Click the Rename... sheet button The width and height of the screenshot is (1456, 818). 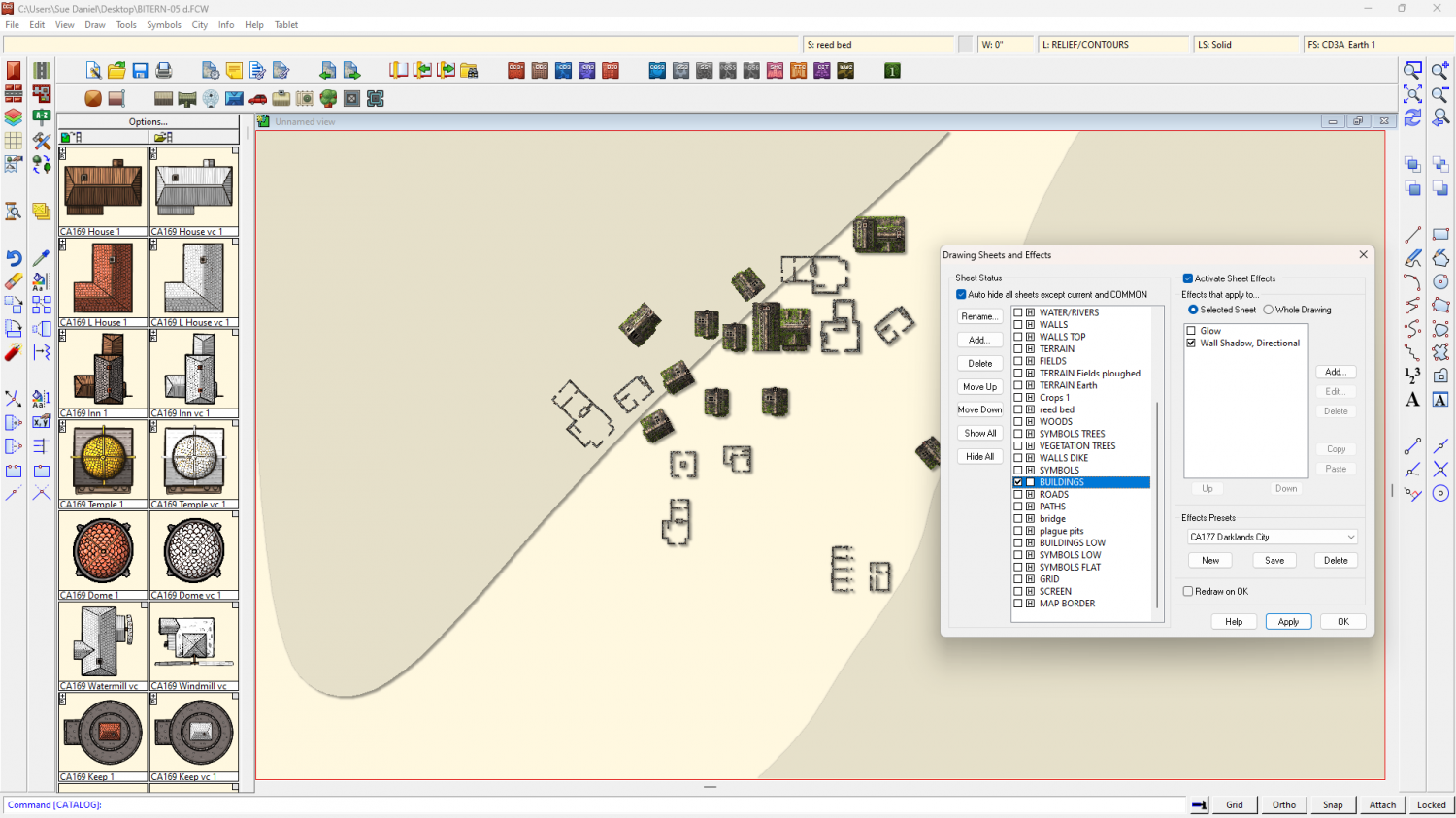pos(980,316)
